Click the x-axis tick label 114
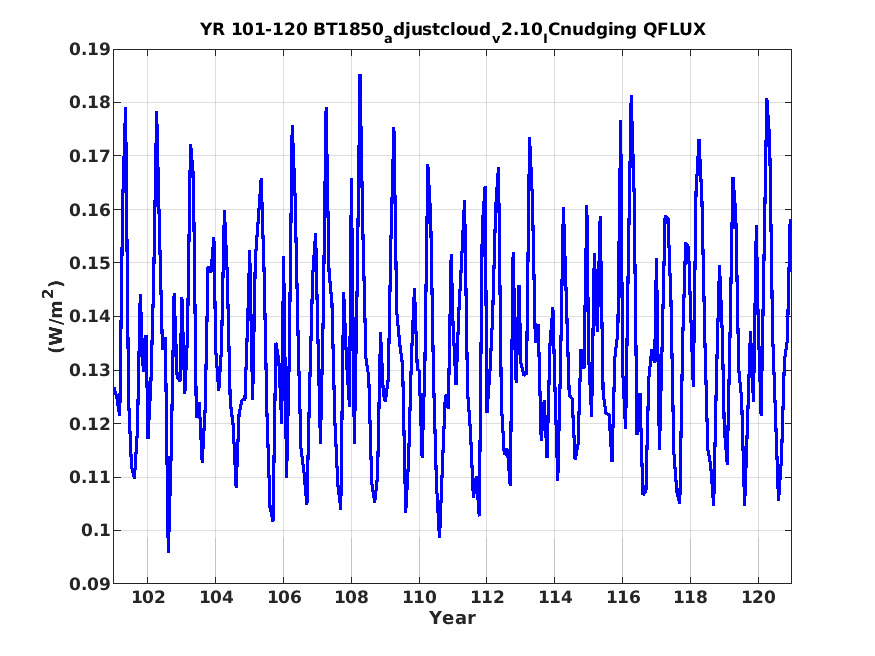Viewport: 875px width, 656px height. [555, 597]
